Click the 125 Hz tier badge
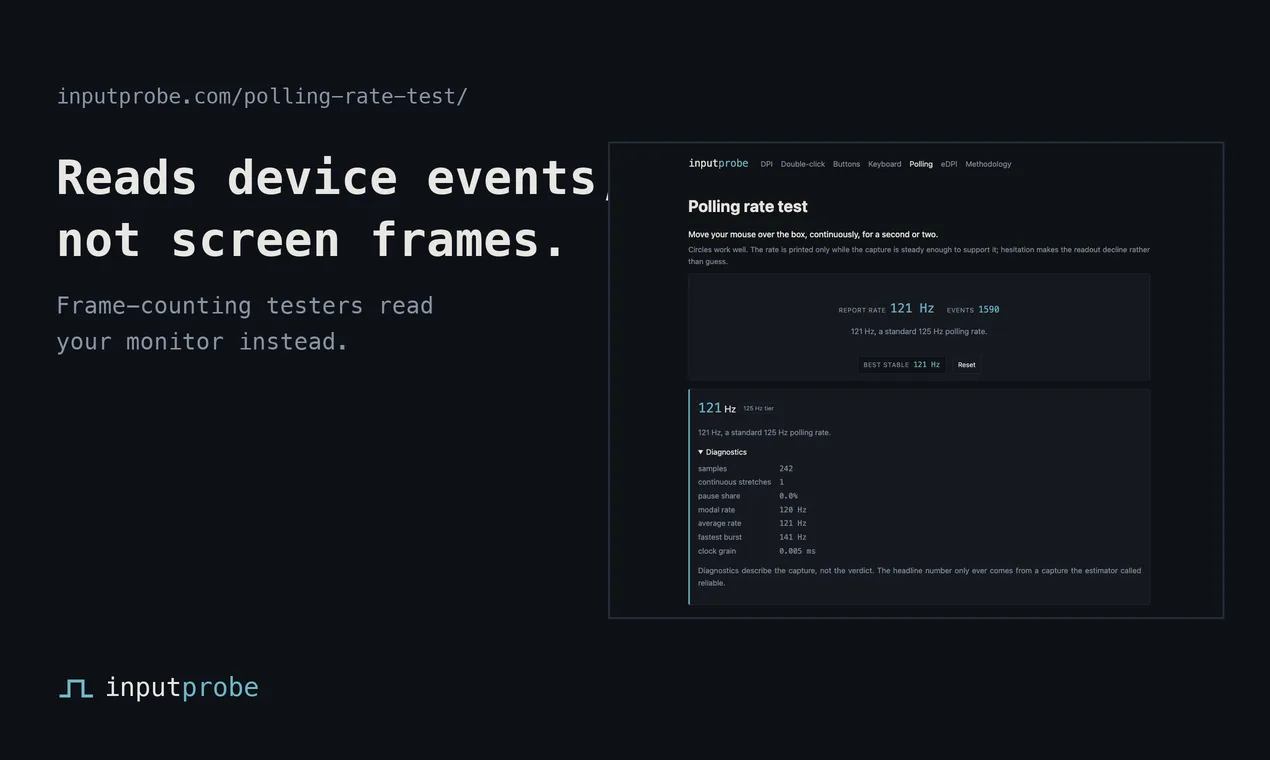 [758, 408]
